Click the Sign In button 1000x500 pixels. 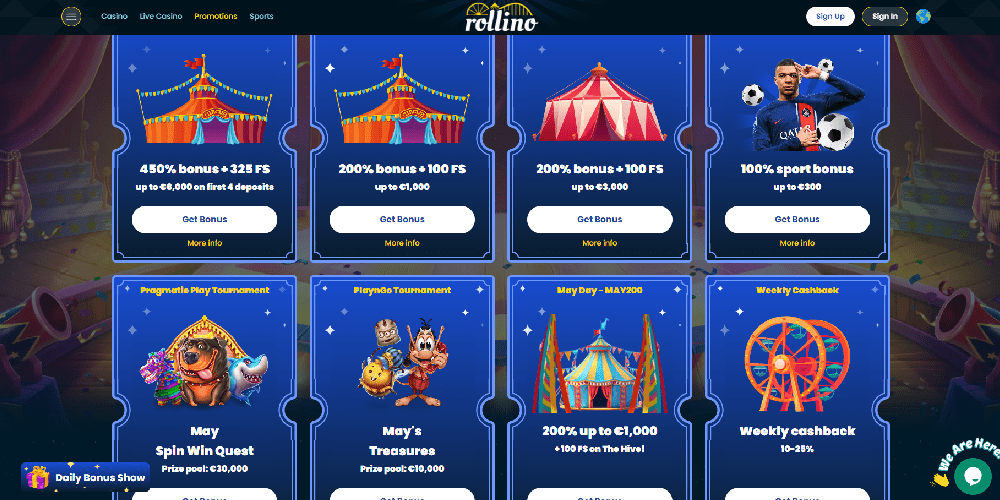pos(885,17)
